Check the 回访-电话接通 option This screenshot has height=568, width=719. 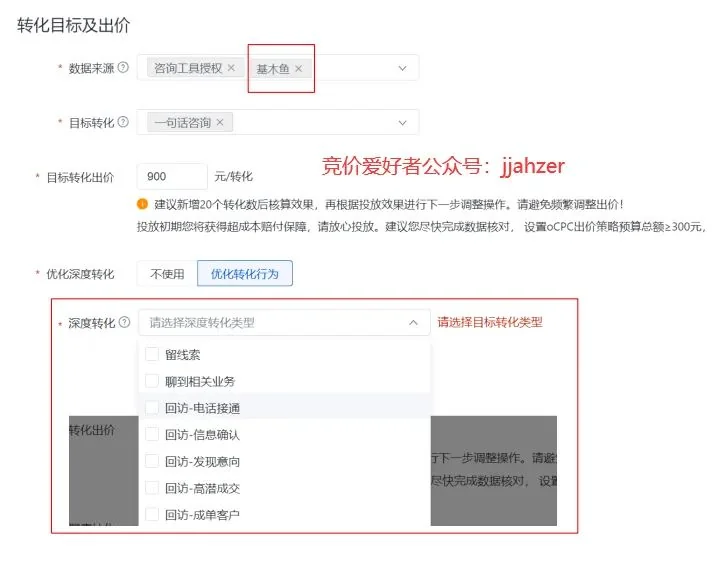coord(152,408)
